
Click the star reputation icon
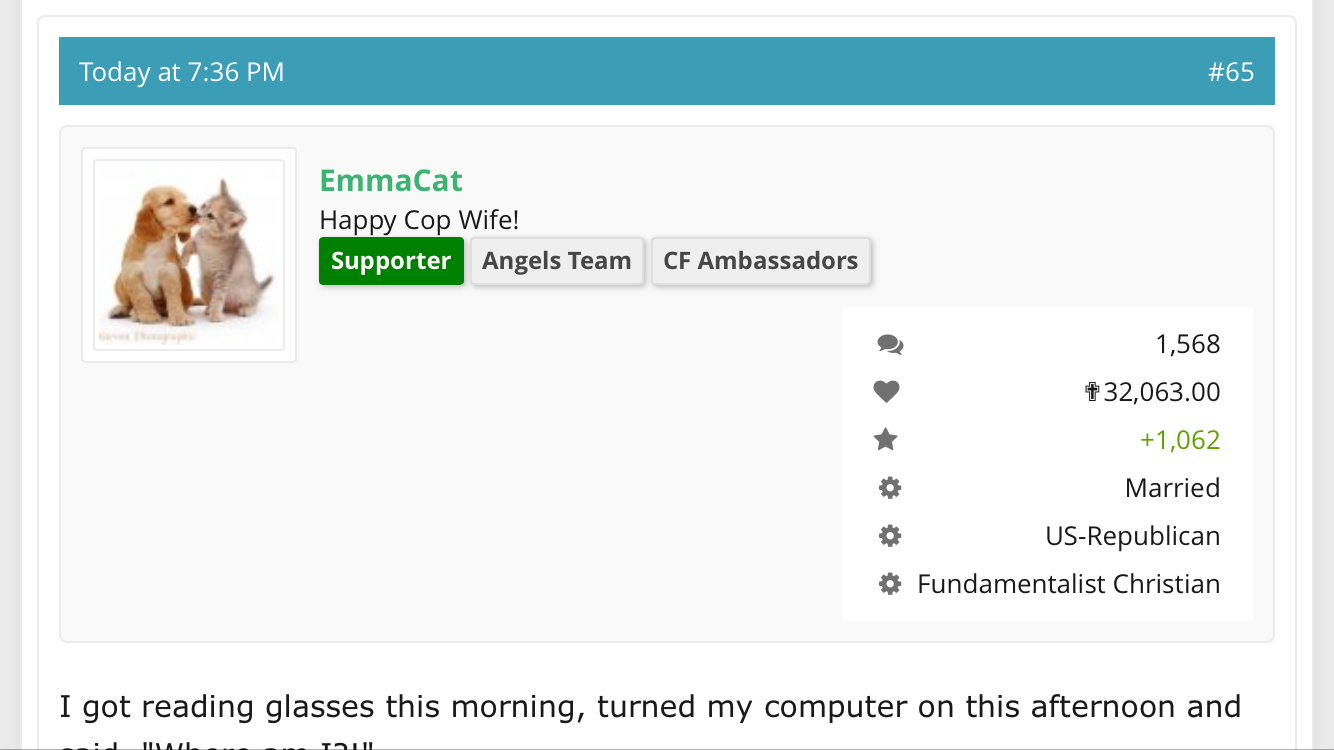(x=886, y=440)
